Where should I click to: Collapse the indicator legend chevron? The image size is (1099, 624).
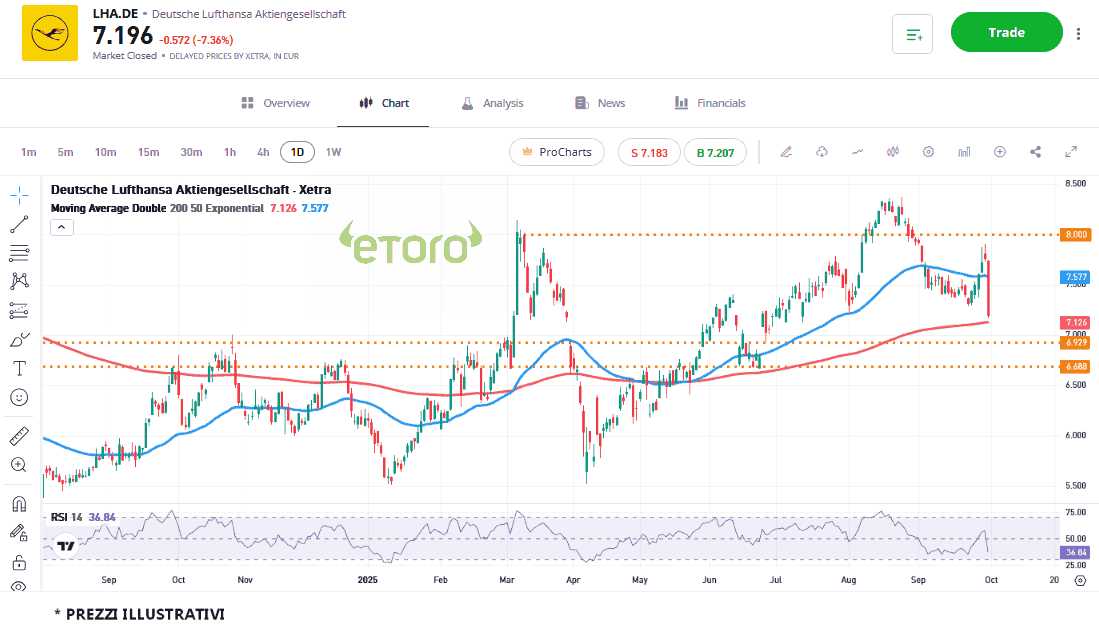tap(61, 227)
